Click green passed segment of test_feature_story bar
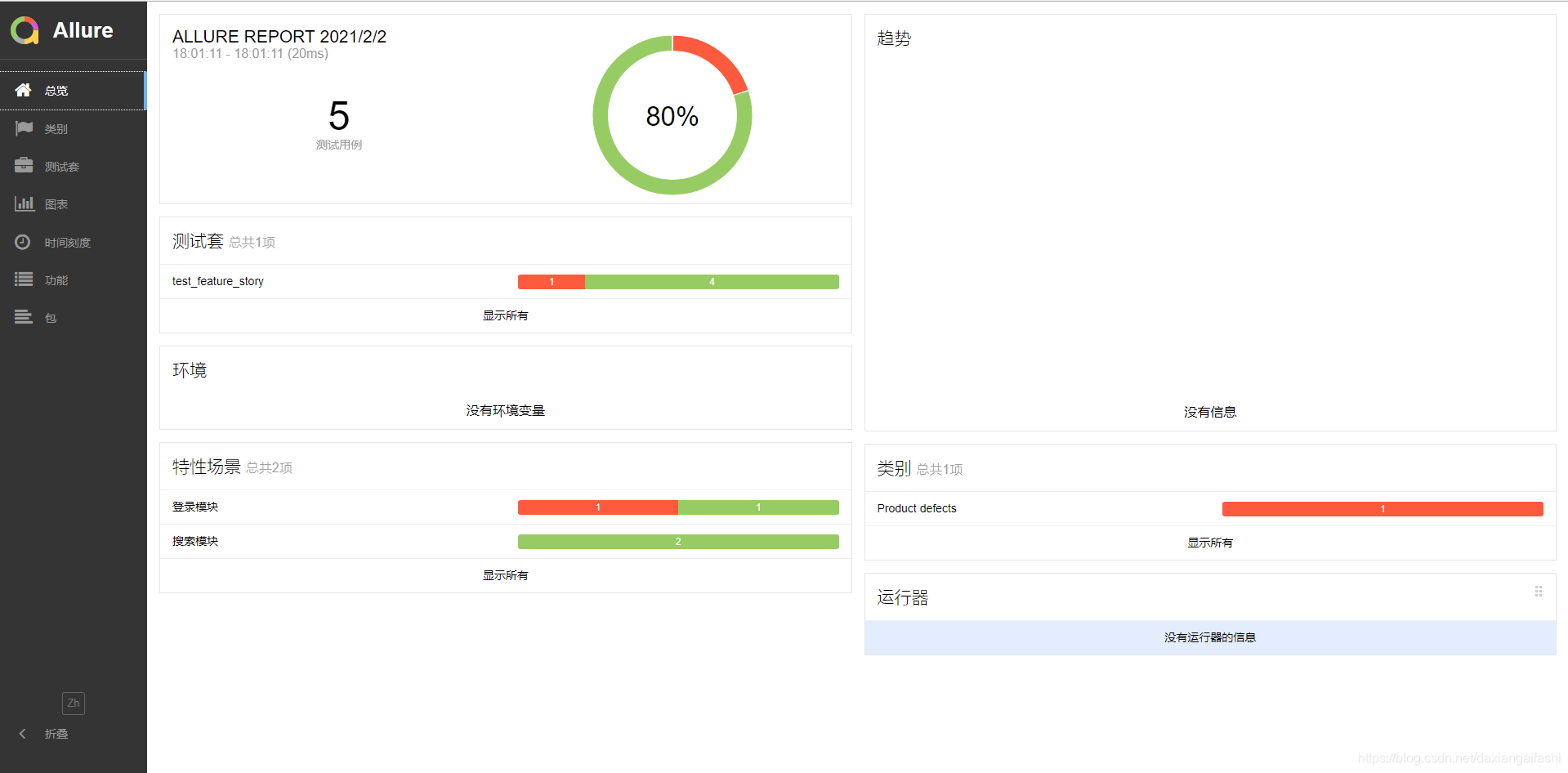This screenshot has height=773, width=1568. tap(712, 282)
